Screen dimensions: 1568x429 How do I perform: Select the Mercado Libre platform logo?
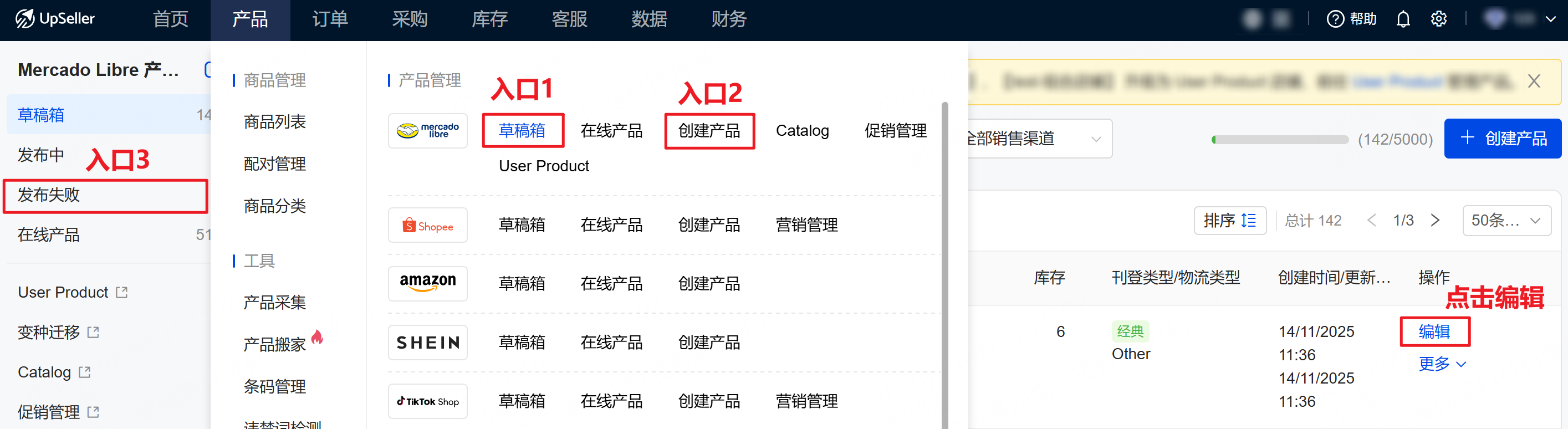(x=427, y=131)
